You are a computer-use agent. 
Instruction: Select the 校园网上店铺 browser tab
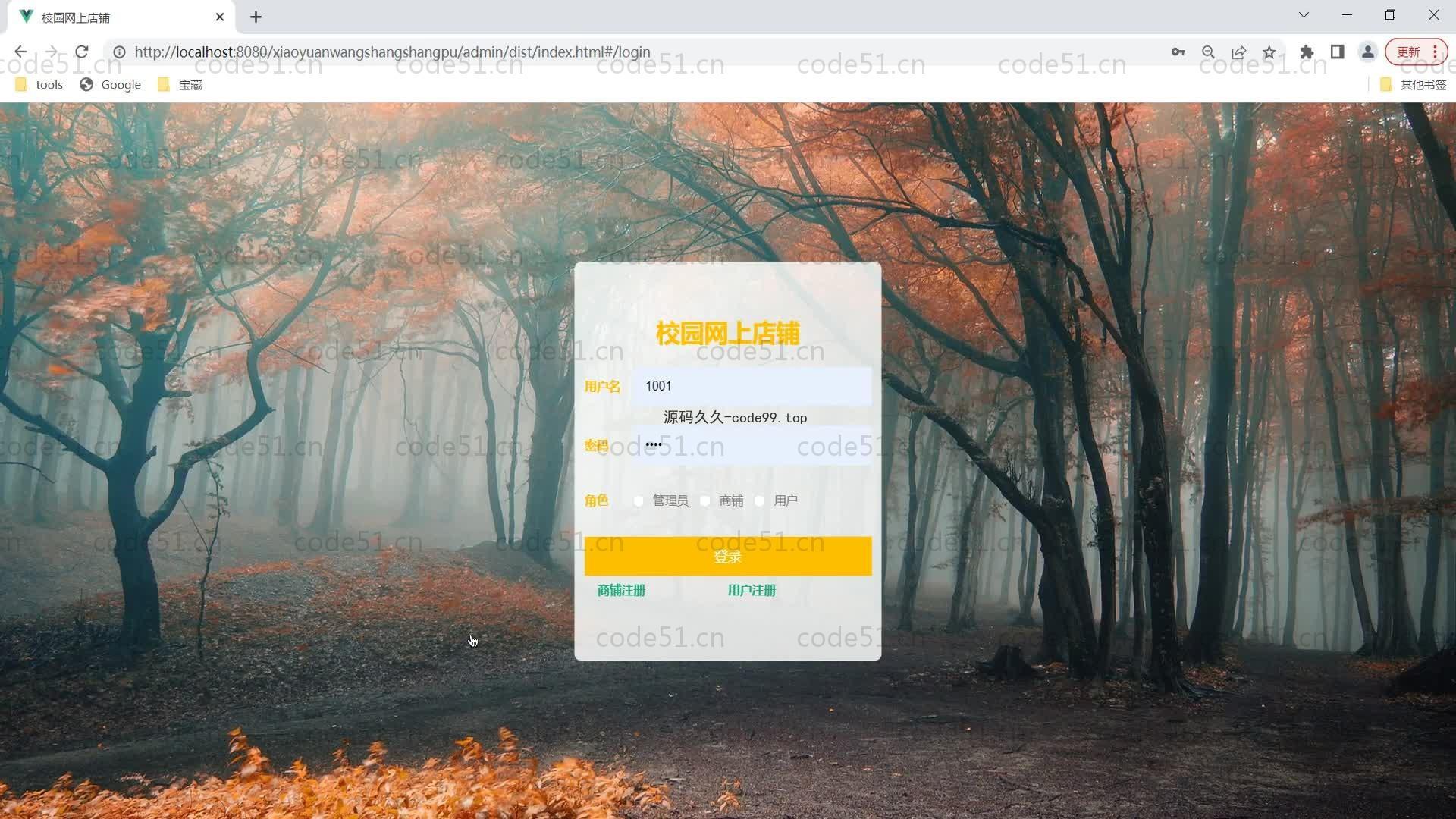pyautogui.click(x=121, y=17)
